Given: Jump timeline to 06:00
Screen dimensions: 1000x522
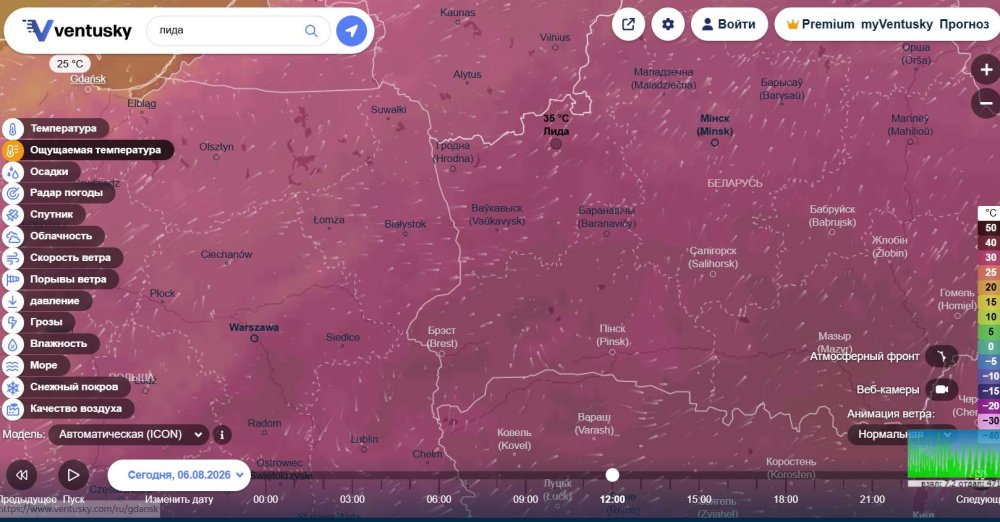Looking at the screenshot, I should [x=439, y=499].
